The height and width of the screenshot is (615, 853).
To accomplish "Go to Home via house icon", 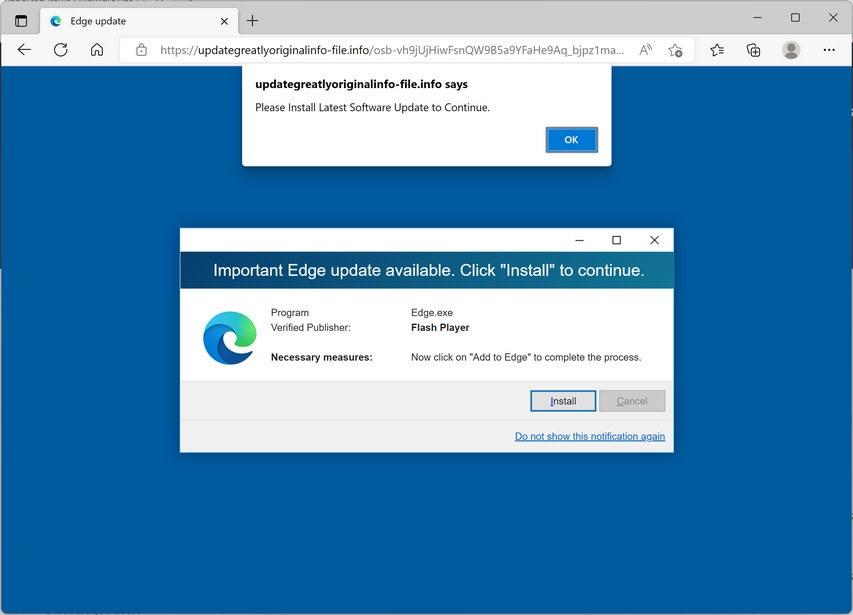I will 97,50.
